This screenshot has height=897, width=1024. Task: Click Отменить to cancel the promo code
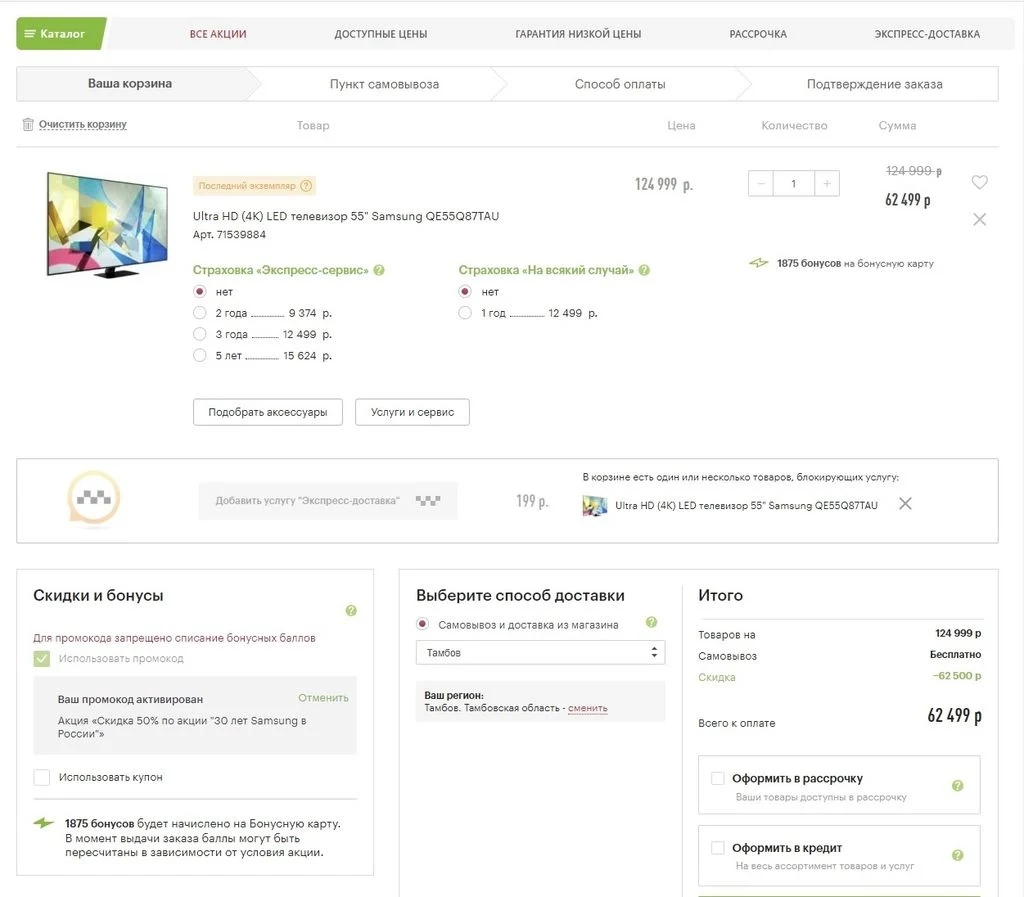[x=323, y=698]
